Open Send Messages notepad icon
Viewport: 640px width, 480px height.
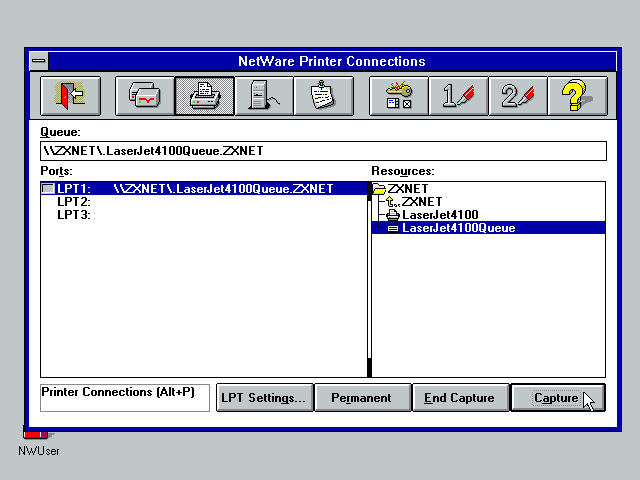point(324,96)
